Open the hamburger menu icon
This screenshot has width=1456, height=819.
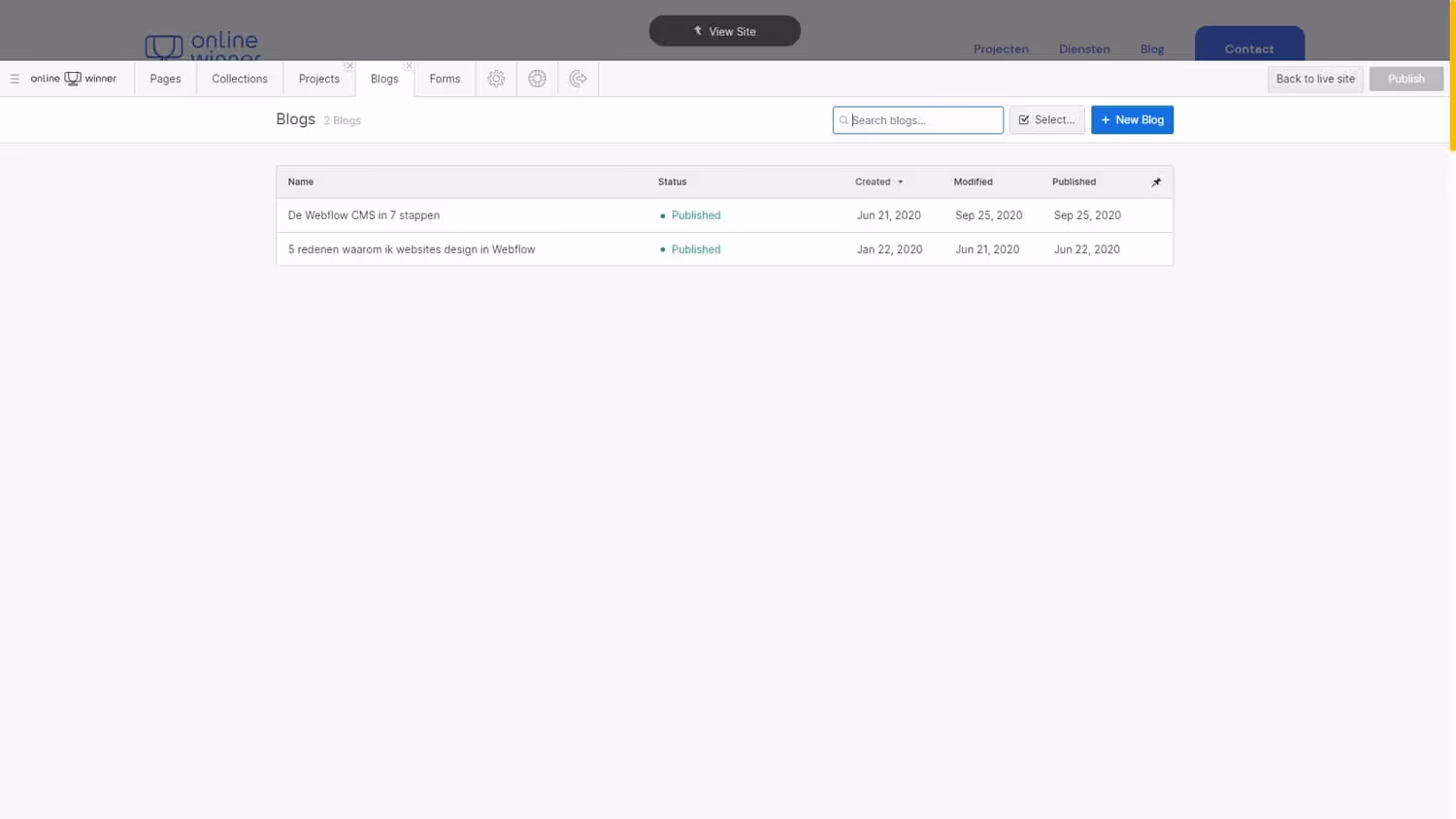tap(15, 79)
